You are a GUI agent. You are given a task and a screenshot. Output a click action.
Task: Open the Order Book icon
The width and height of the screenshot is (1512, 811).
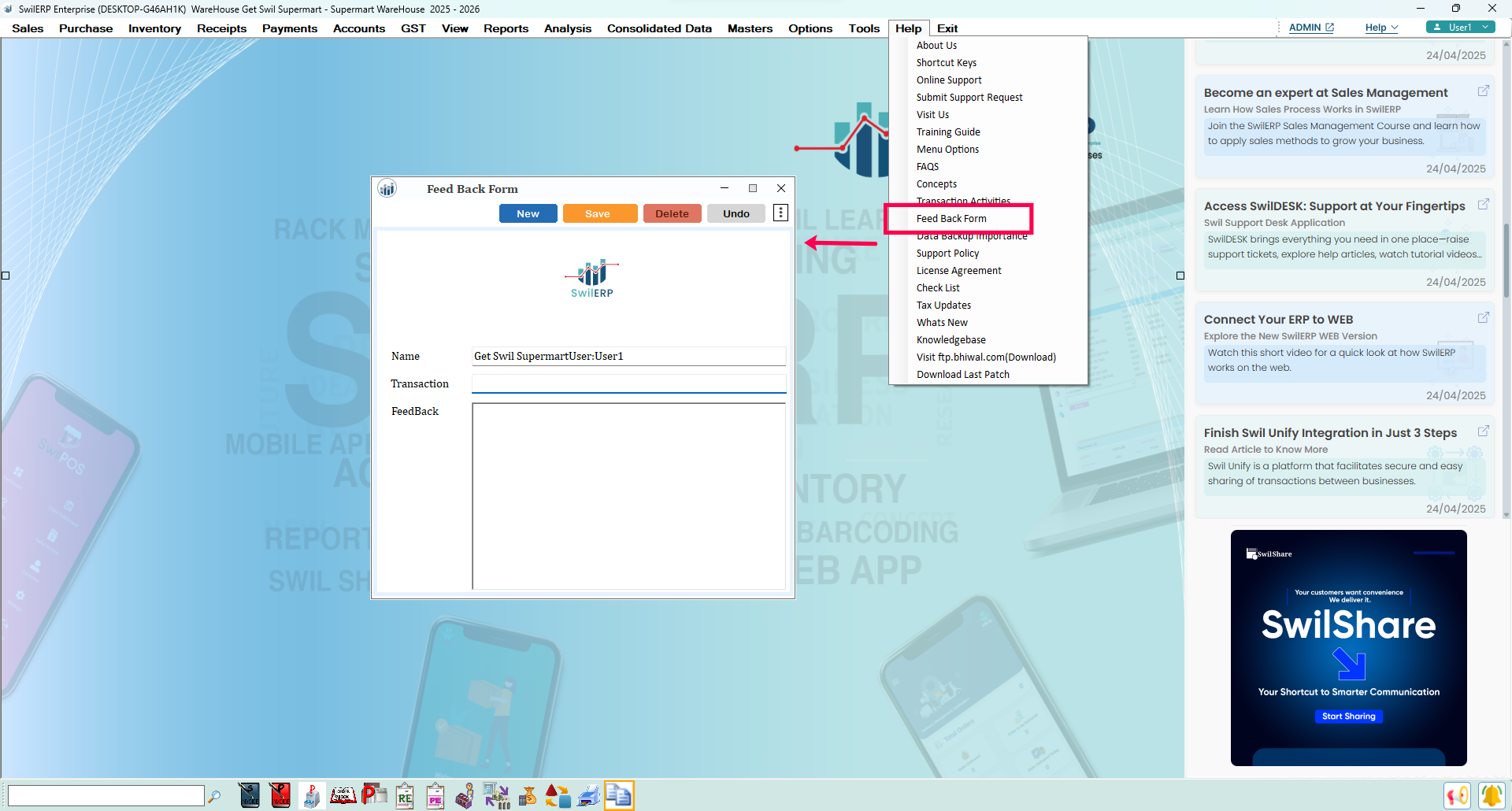pos(343,795)
